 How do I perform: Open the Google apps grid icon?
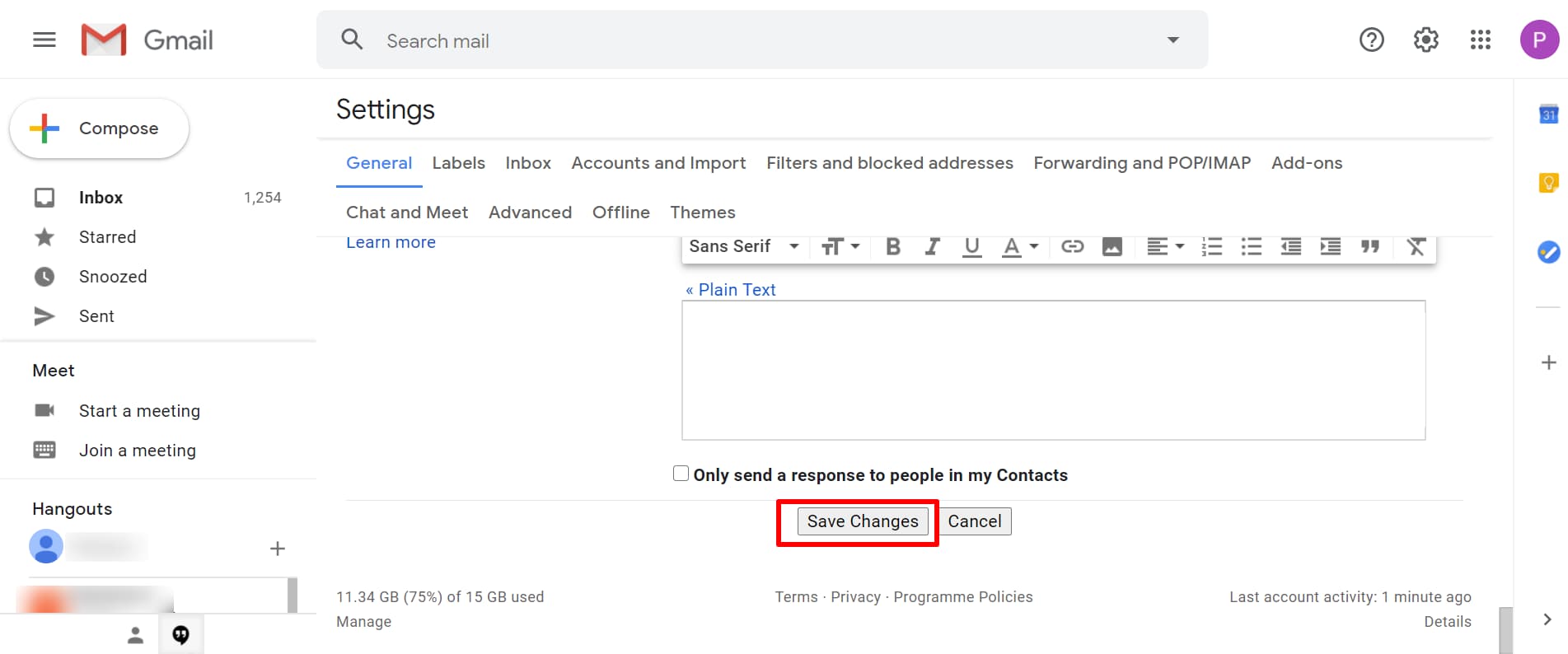pos(1480,40)
